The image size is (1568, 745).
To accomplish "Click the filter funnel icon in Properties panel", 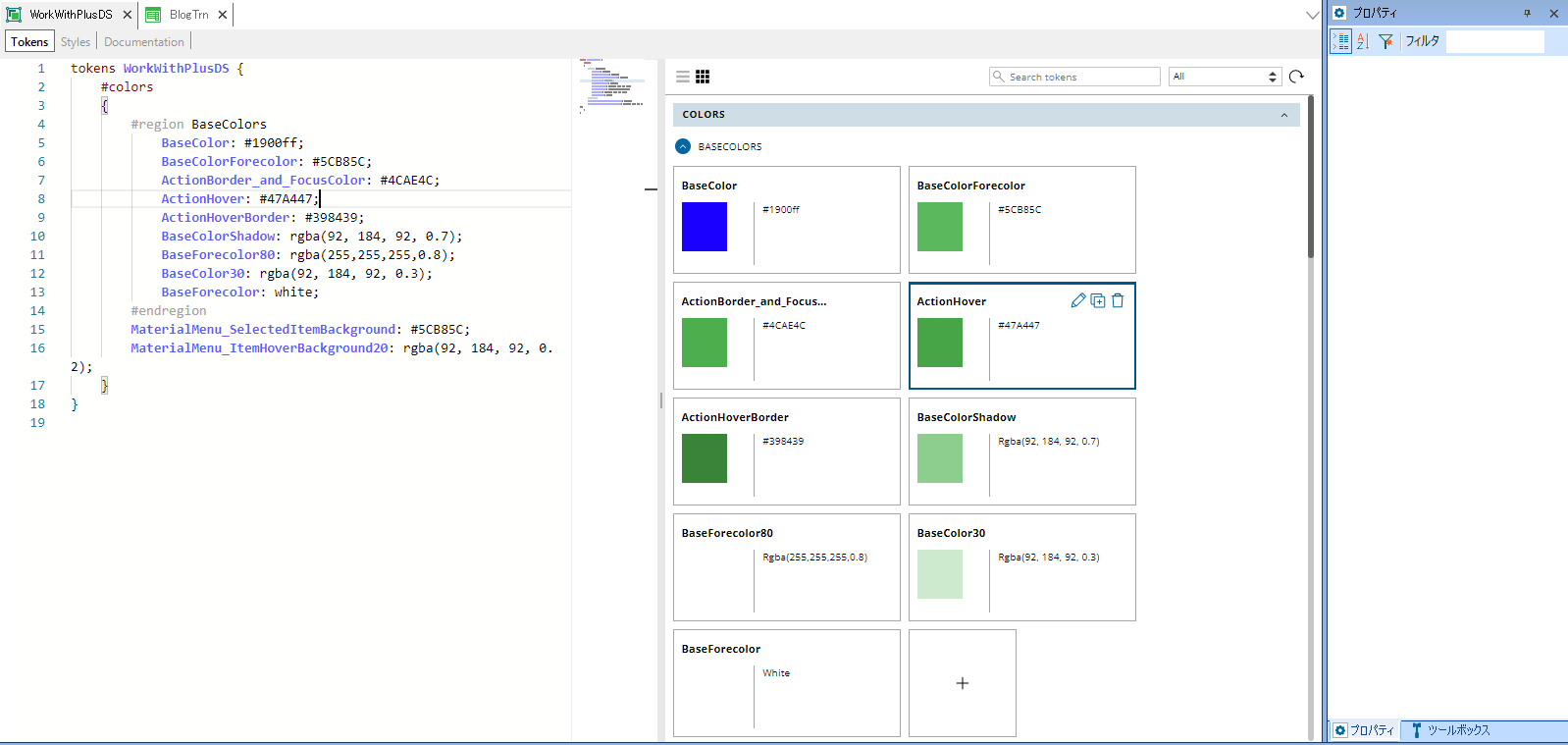I will pos(1385,41).
